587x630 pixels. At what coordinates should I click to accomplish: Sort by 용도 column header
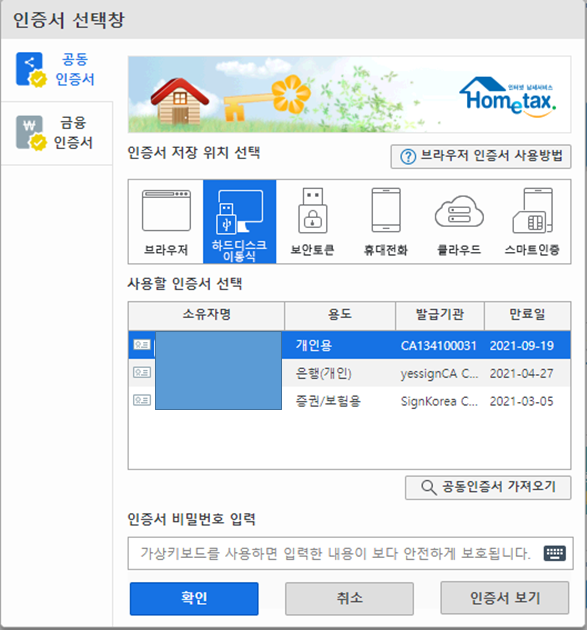click(340, 316)
